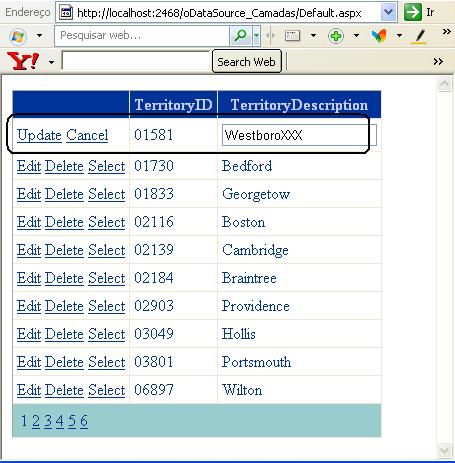
Task: Click the Cancel link in edit row
Action: pos(87,135)
